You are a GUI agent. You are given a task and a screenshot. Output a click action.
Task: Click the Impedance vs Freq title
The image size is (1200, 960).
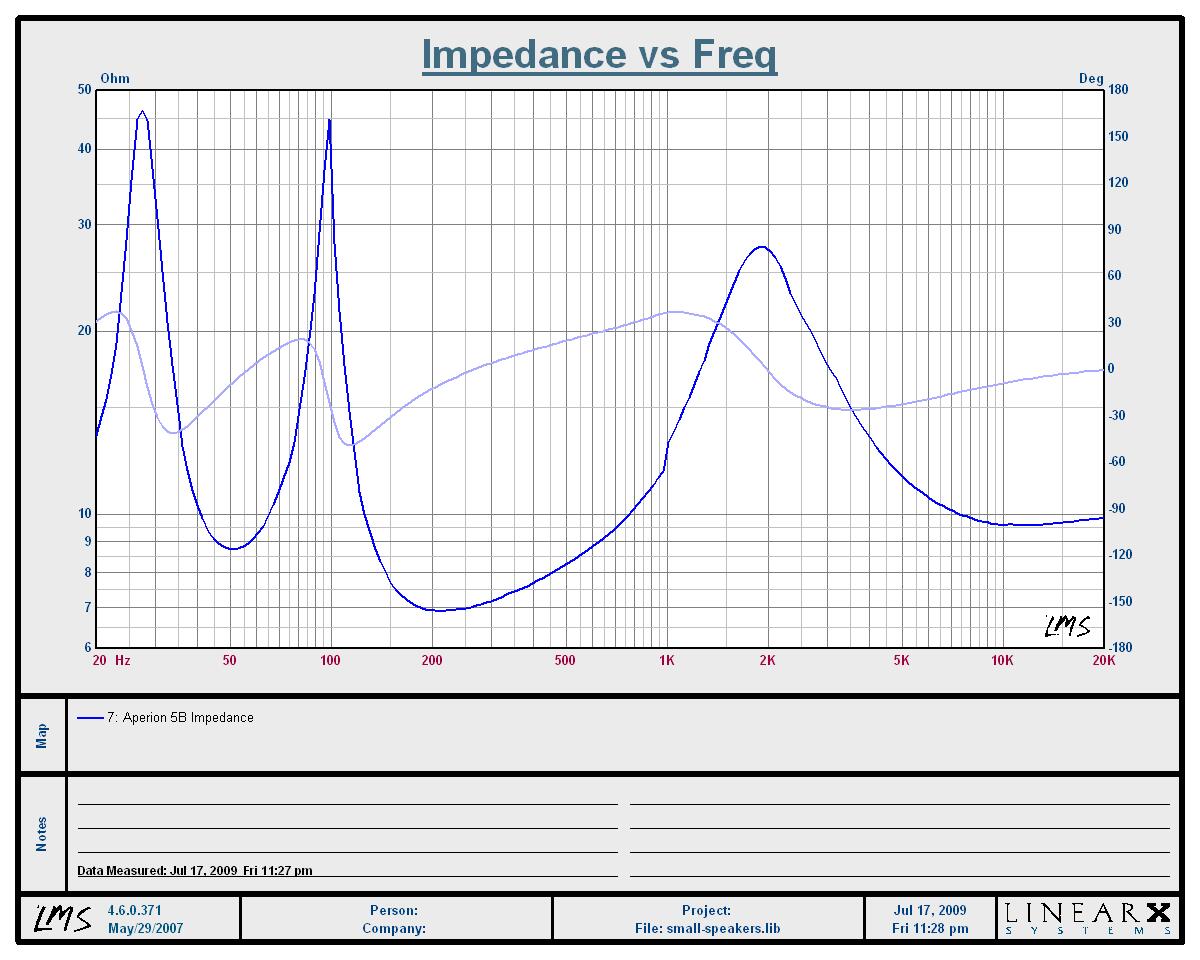[x=599, y=55]
